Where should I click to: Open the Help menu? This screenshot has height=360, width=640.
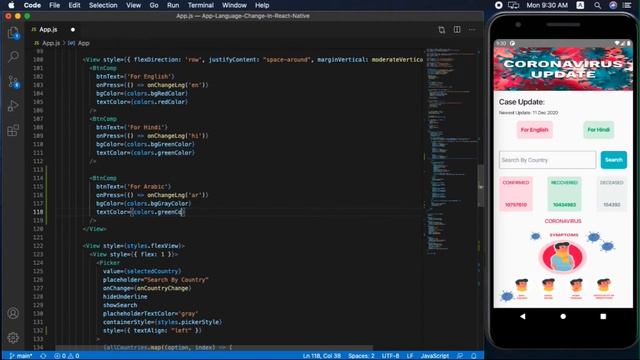[x=262, y=5]
